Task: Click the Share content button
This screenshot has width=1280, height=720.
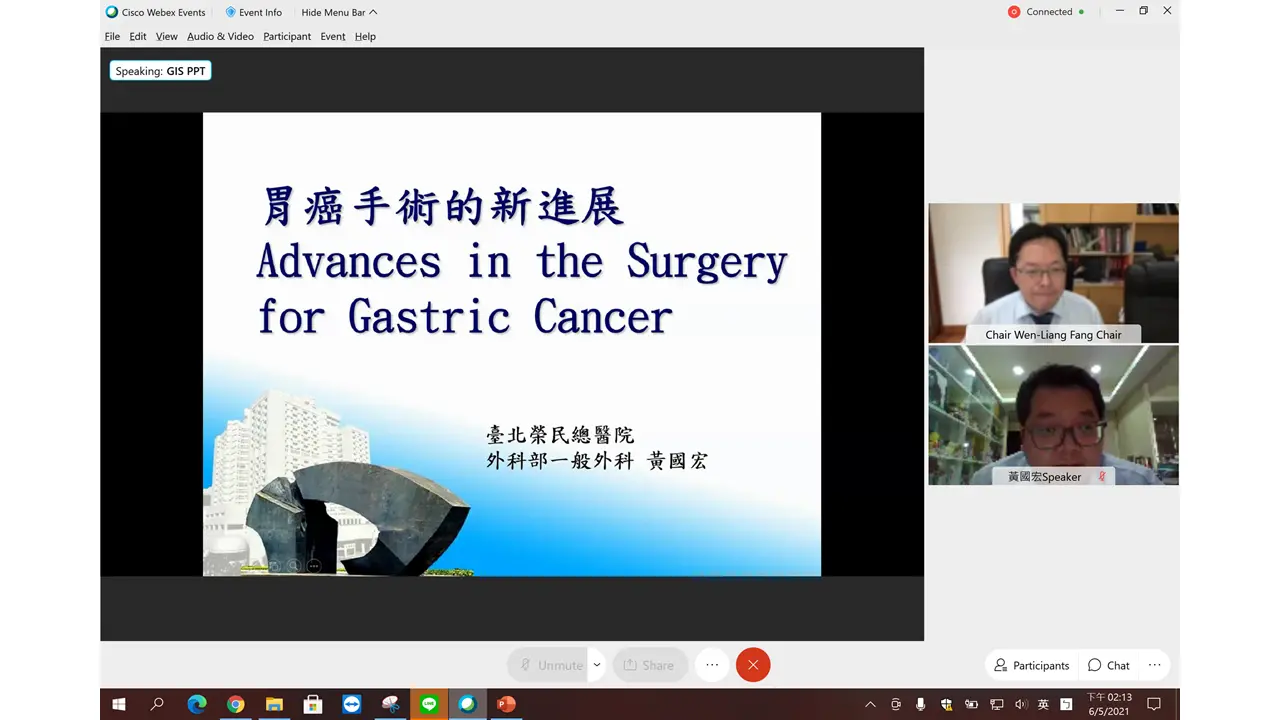Action: pyautogui.click(x=648, y=665)
